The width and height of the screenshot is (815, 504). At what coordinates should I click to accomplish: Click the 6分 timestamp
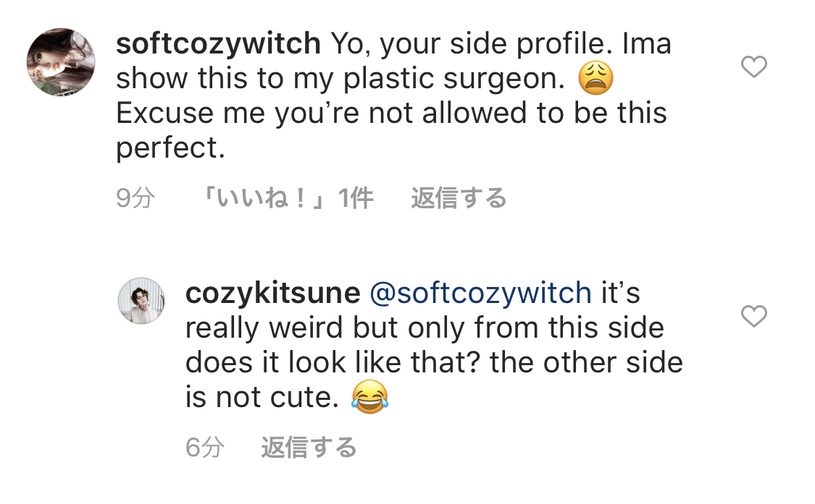[x=205, y=447]
